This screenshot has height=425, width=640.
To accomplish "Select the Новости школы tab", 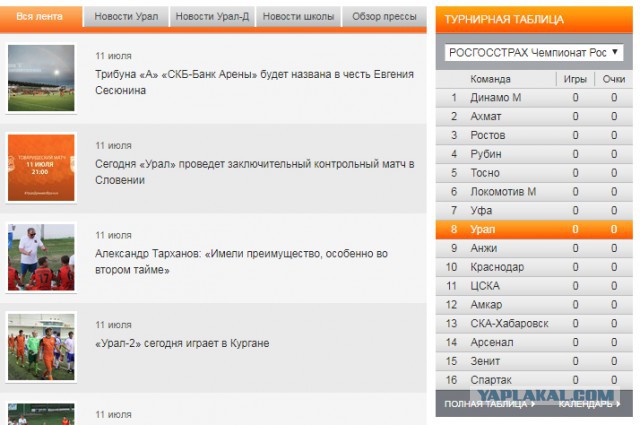I will 298,17.
